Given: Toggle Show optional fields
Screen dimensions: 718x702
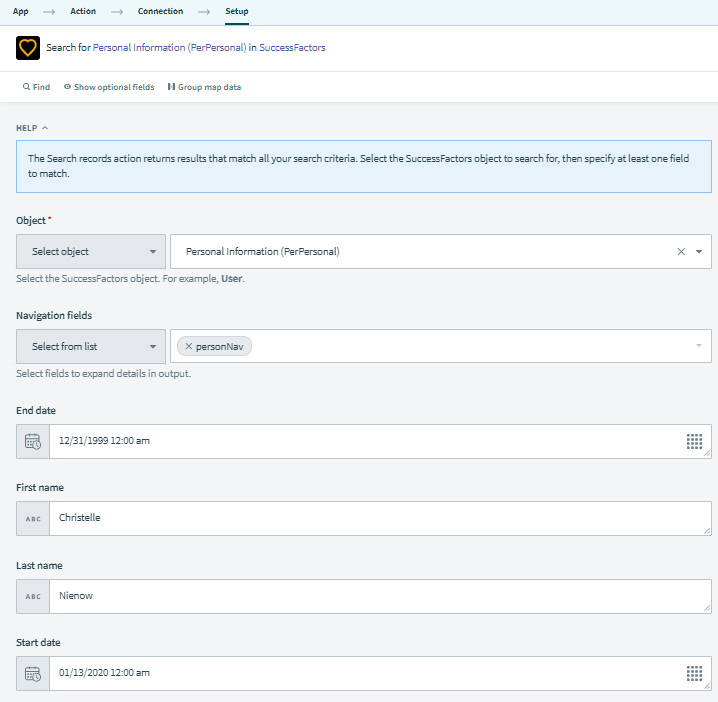Looking at the screenshot, I should click(108, 87).
